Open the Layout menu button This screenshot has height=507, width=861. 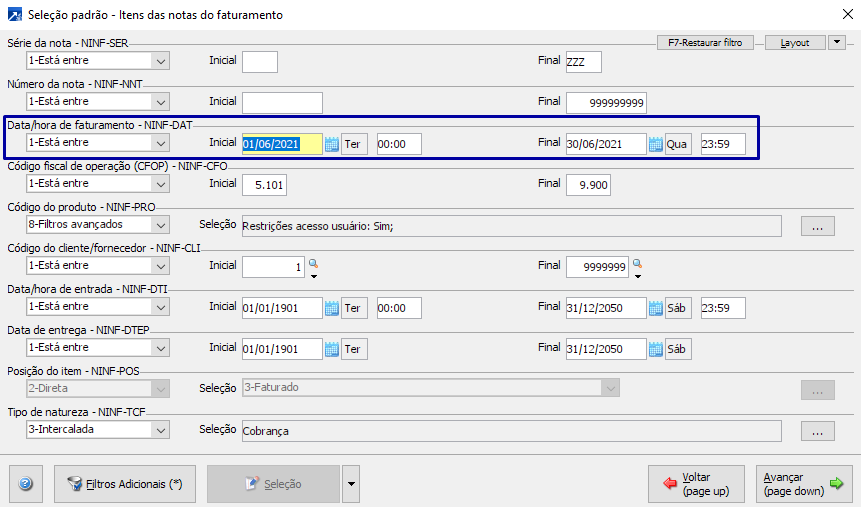795,43
